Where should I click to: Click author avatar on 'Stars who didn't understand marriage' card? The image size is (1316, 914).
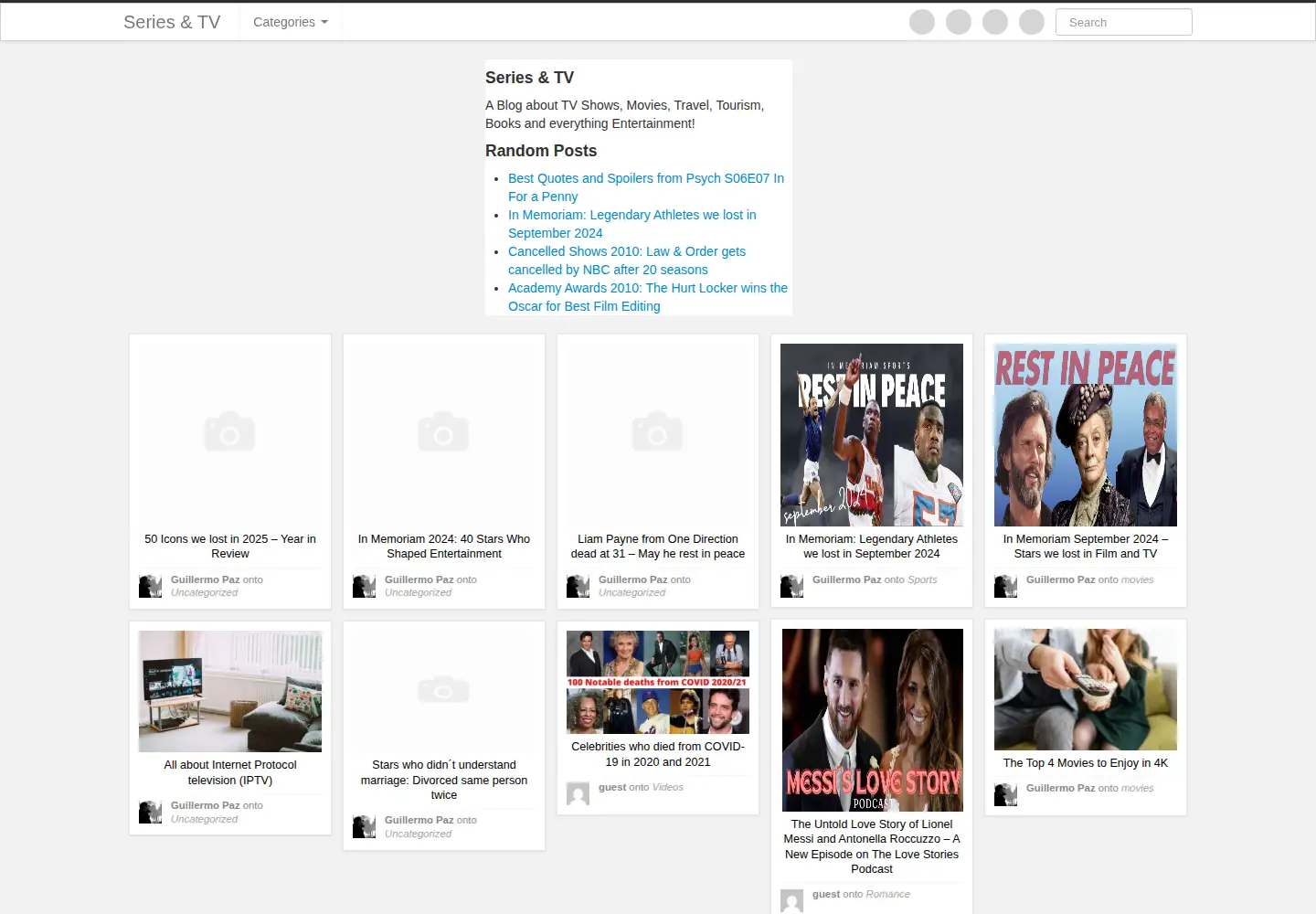(364, 826)
